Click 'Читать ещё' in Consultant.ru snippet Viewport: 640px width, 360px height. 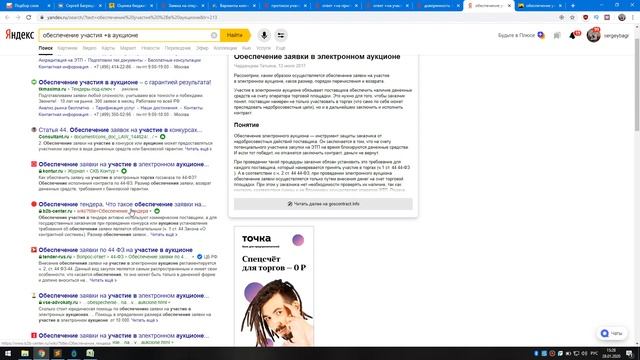(x=198, y=149)
